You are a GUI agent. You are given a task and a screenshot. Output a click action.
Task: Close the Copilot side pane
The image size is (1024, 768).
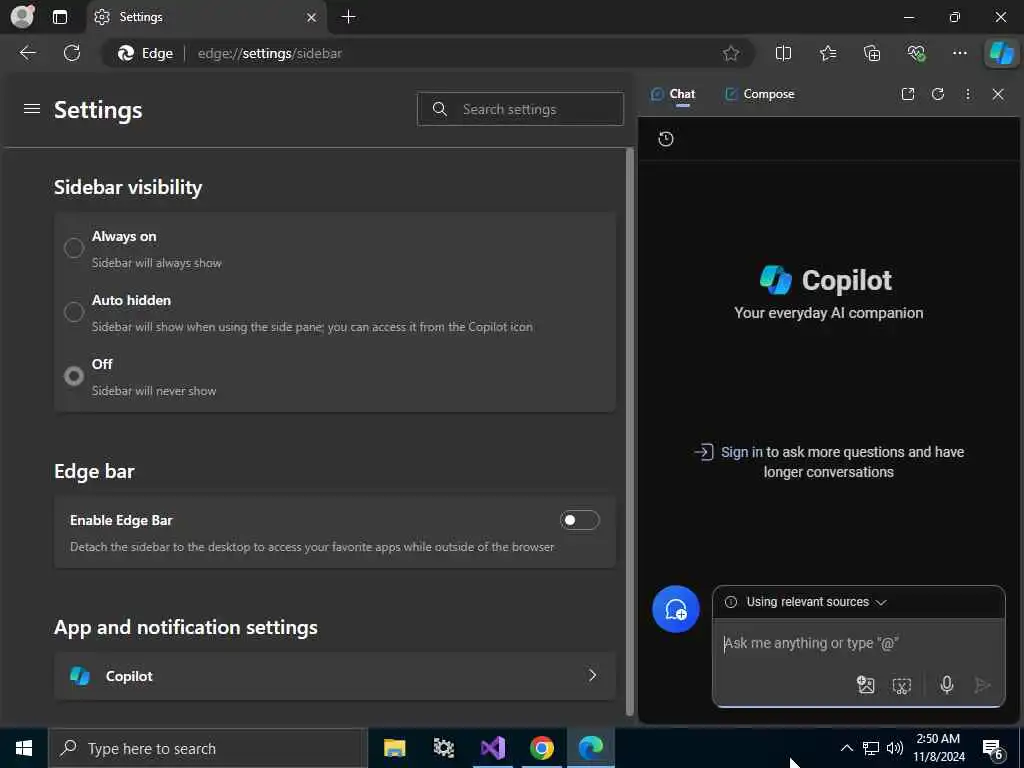[x=998, y=94]
